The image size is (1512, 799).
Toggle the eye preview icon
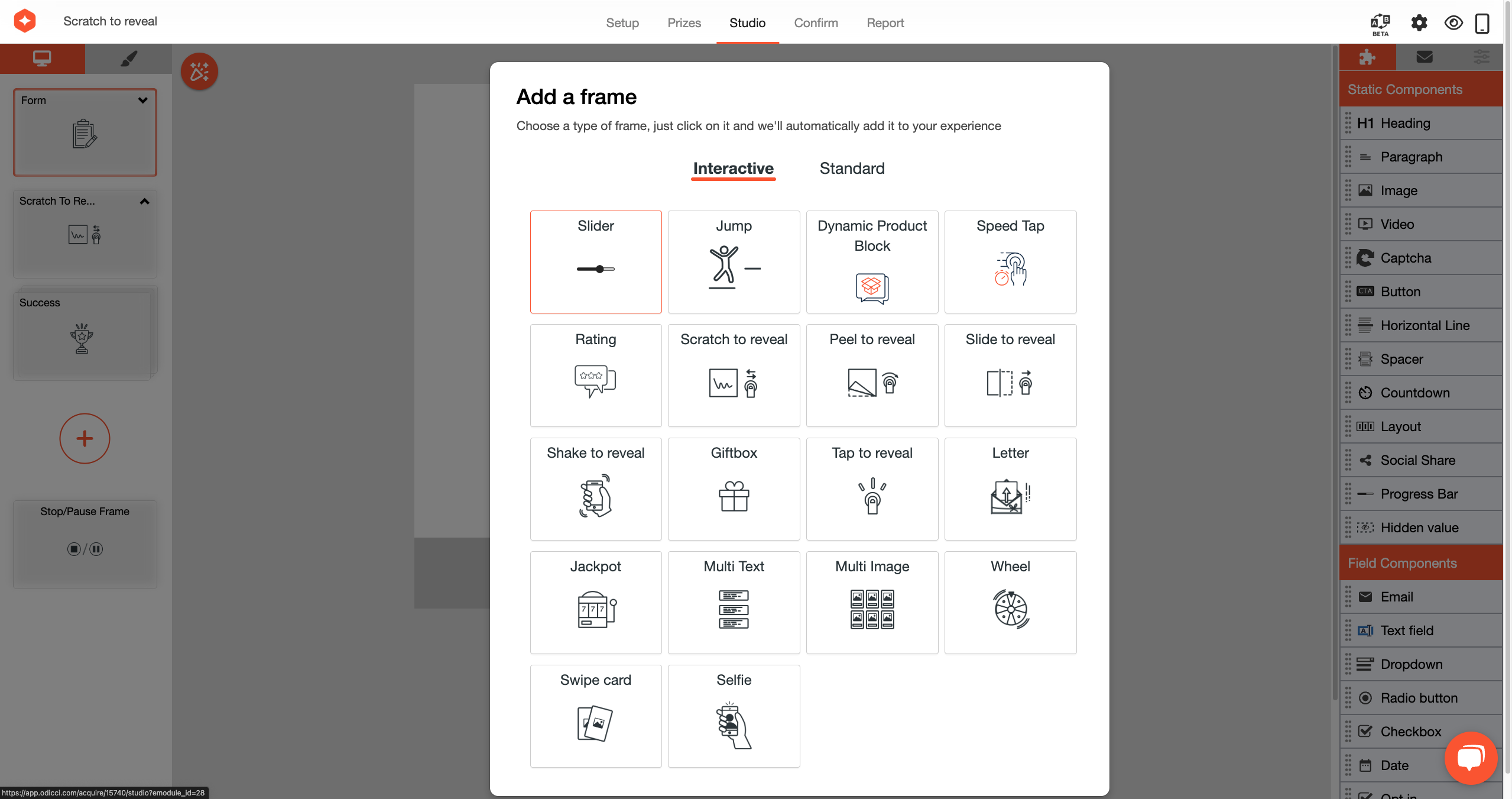tap(1453, 23)
